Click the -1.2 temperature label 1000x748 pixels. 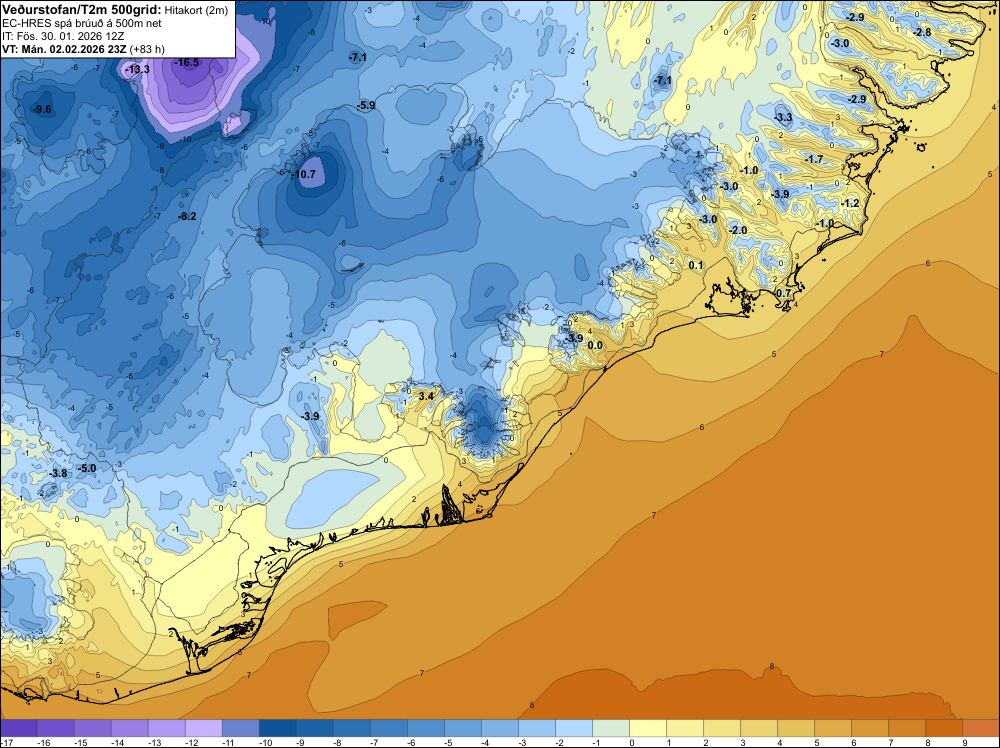pos(850,203)
